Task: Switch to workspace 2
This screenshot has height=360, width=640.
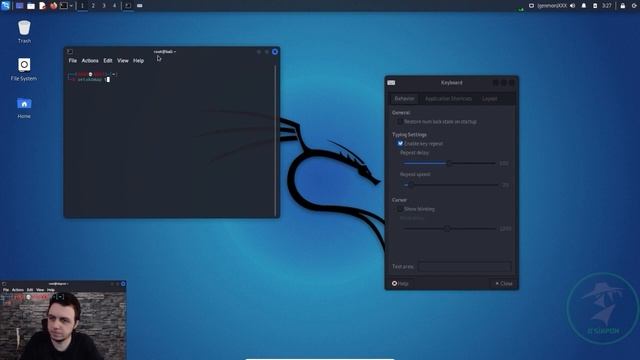Action: [93, 6]
